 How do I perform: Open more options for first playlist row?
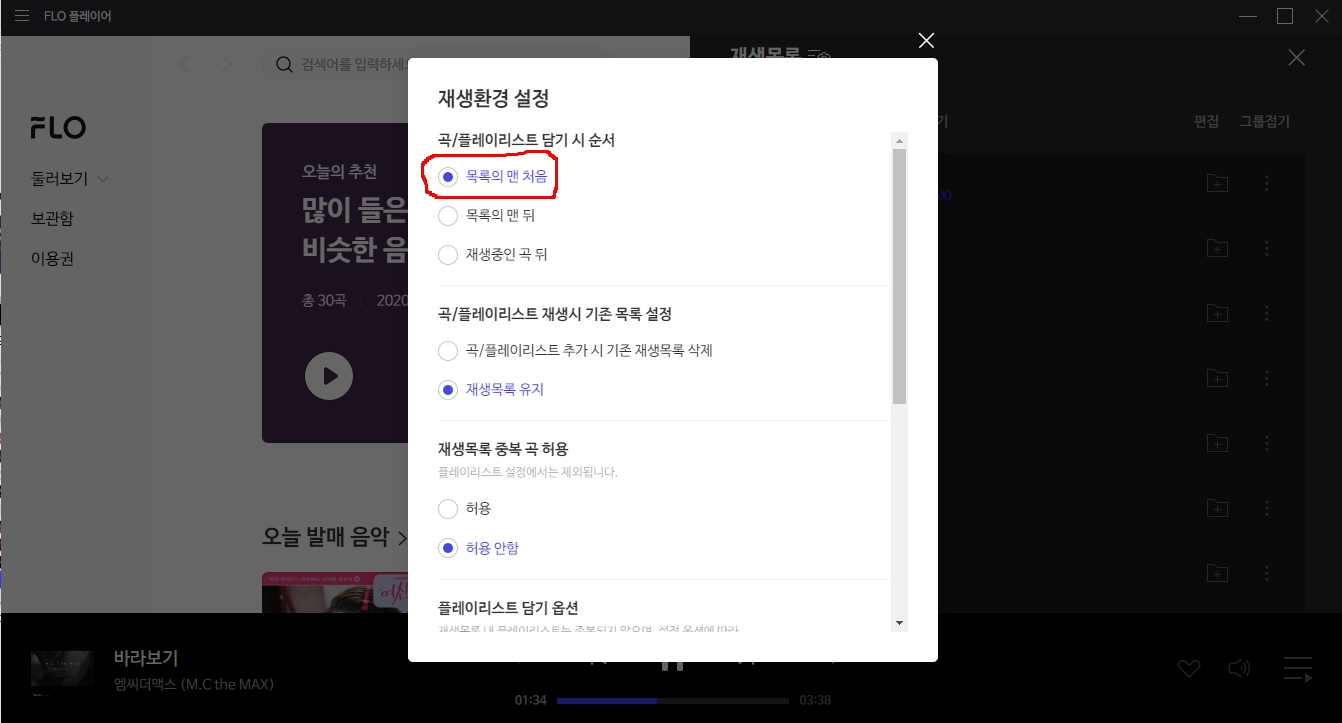tap(1267, 183)
